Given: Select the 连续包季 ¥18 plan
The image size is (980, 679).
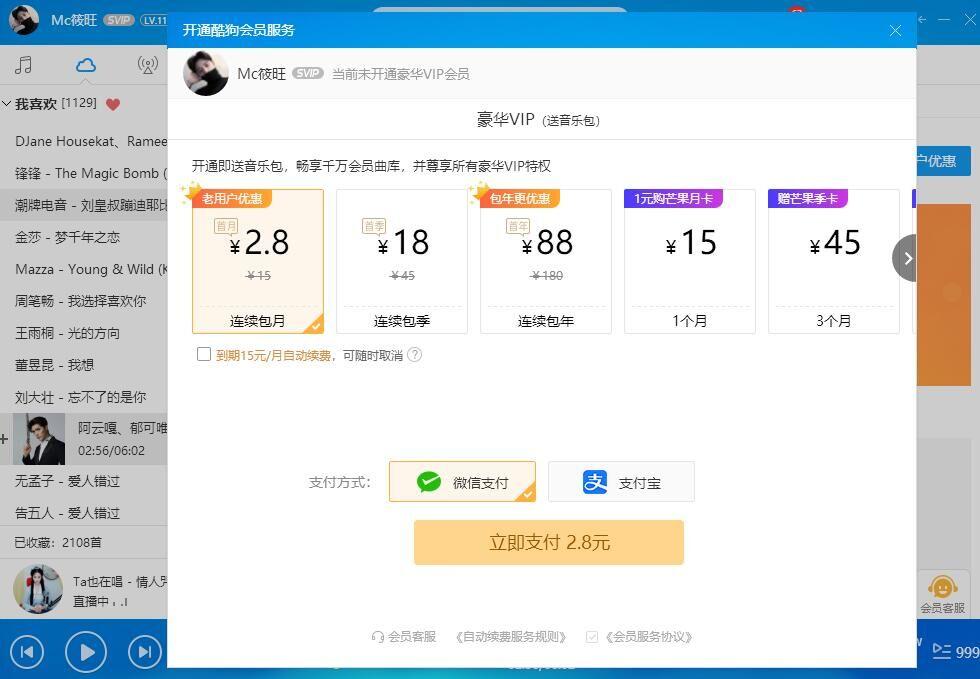Looking at the screenshot, I should pos(402,260).
